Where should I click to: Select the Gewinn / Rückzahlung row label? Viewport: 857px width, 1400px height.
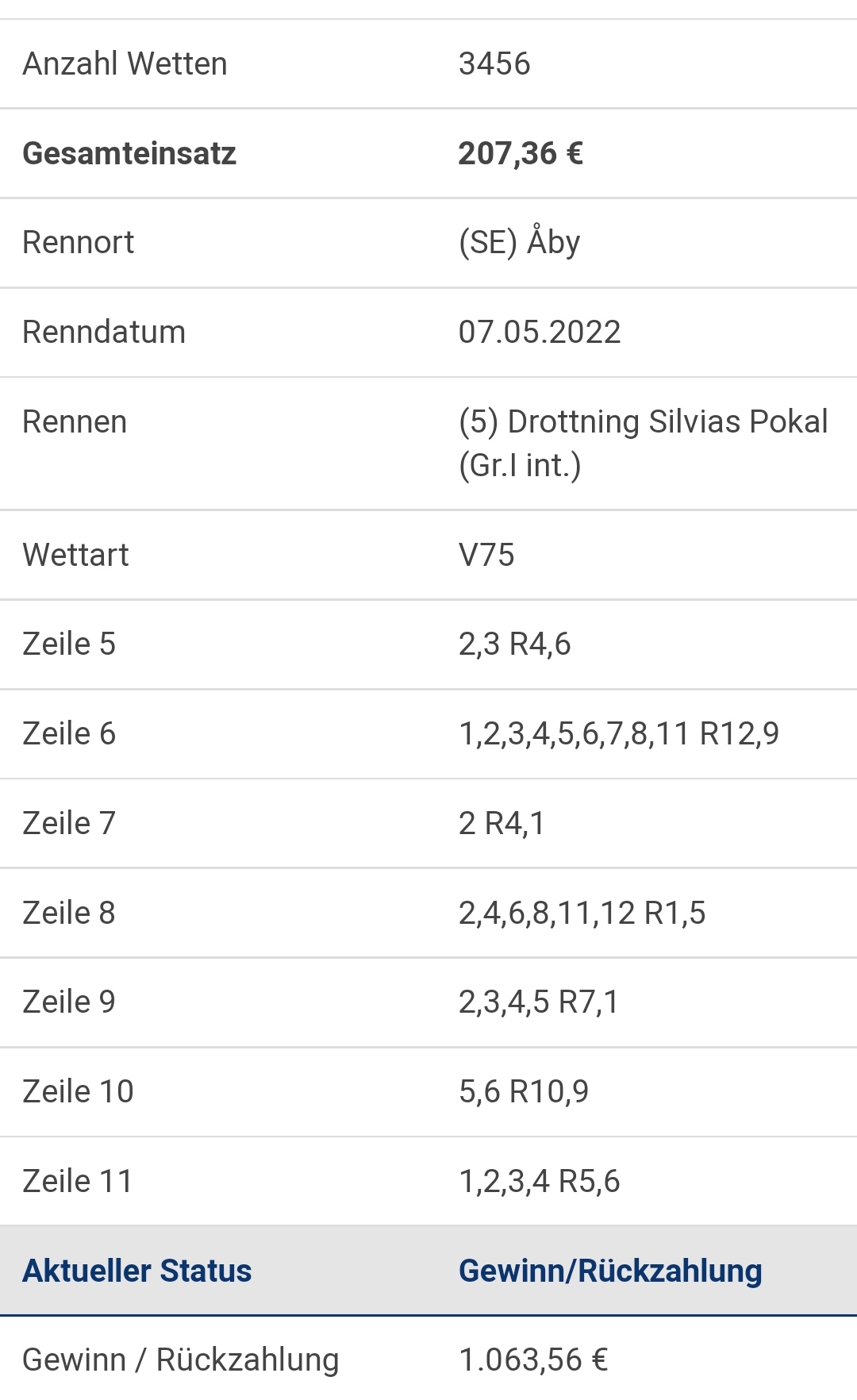point(181,1360)
